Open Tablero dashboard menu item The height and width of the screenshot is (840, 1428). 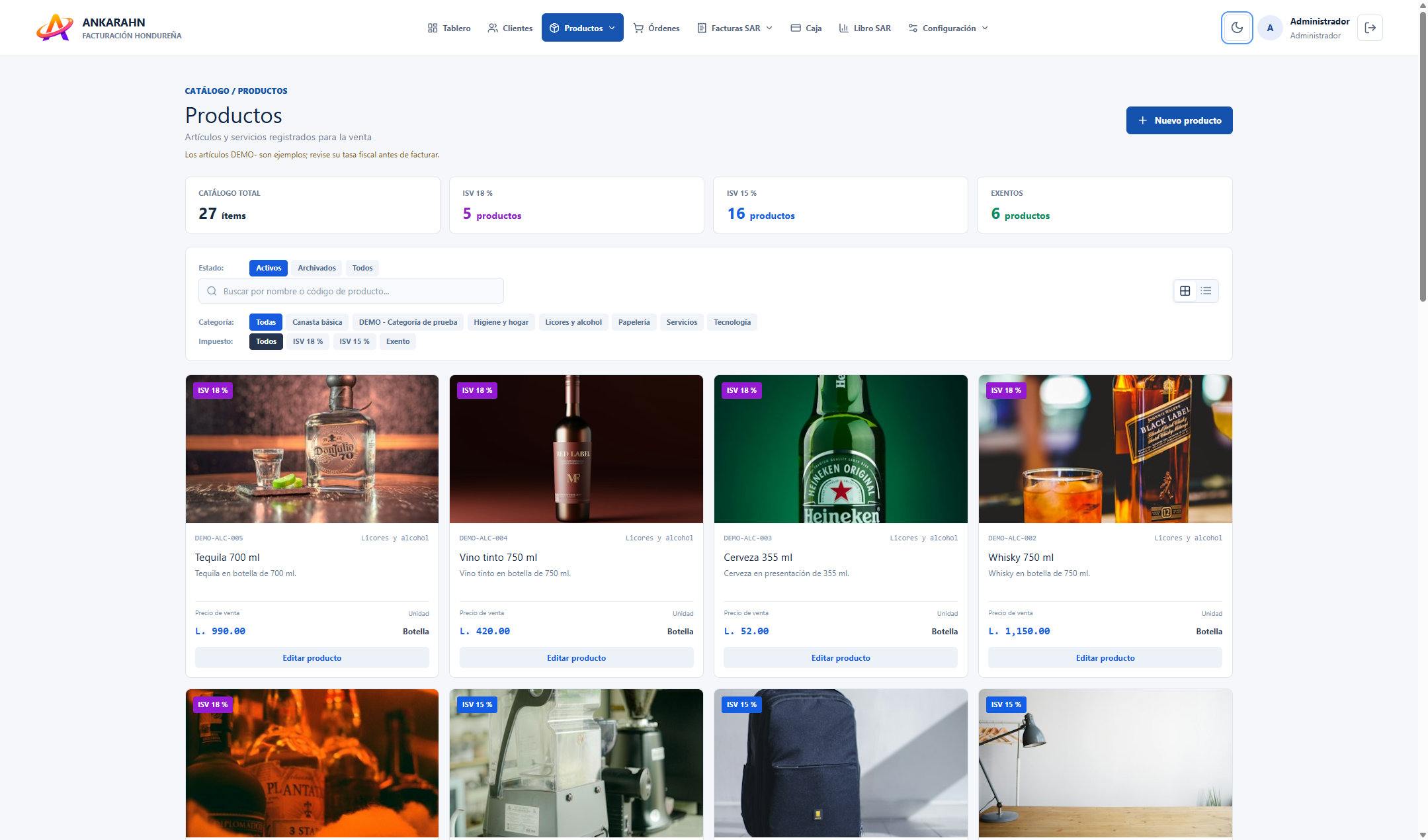pyautogui.click(x=449, y=28)
